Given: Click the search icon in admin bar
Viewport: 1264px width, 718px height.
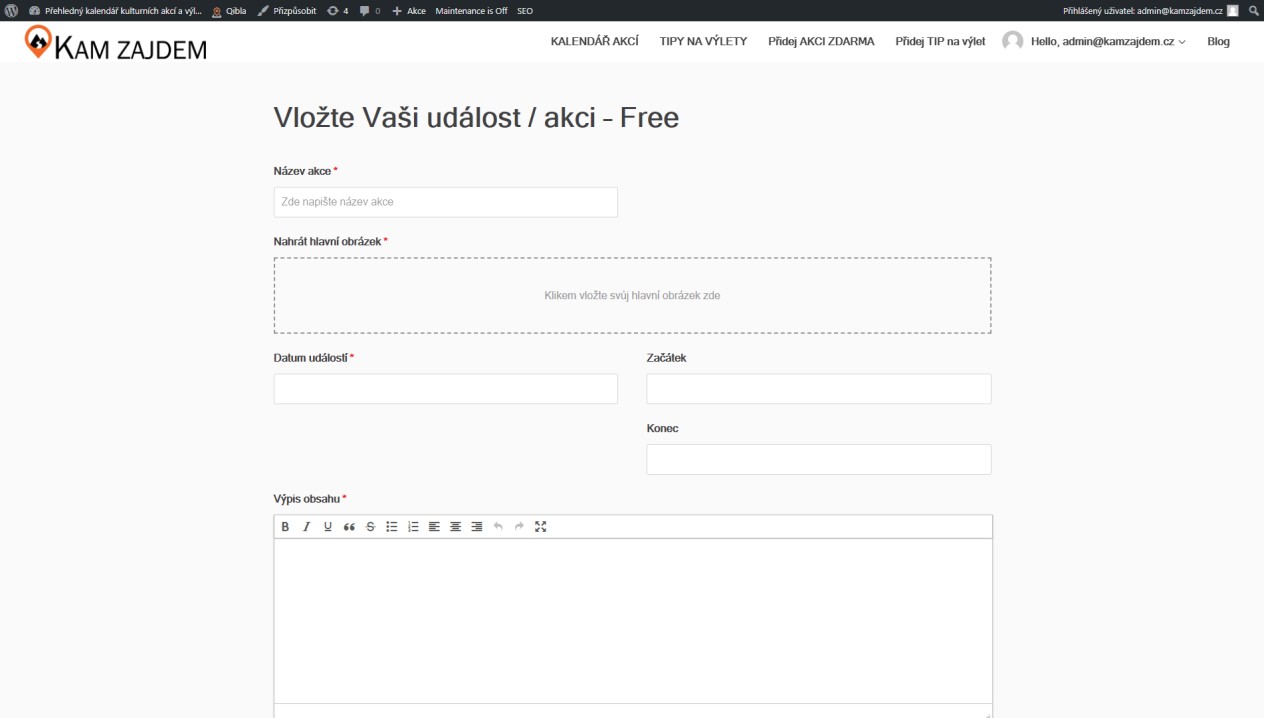Looking at the screenshot, I should (x=1253, y=10).
